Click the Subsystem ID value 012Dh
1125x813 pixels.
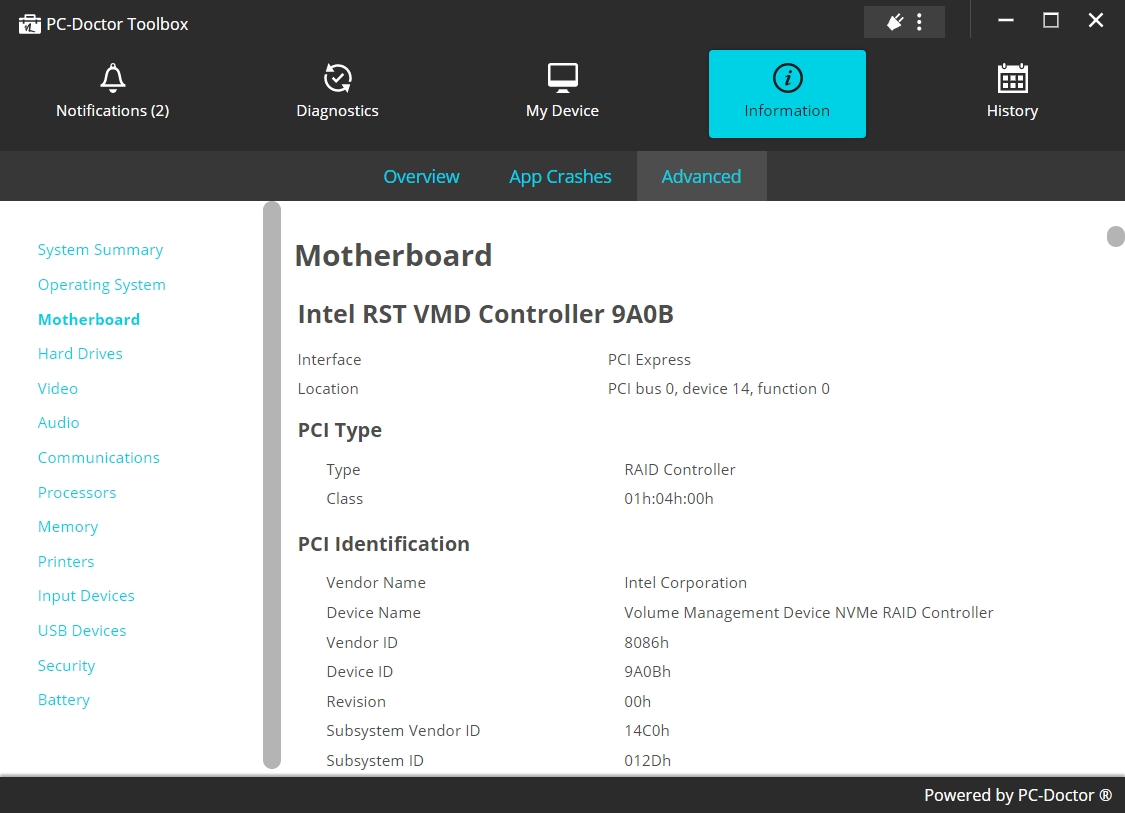[x=647, y=761]
